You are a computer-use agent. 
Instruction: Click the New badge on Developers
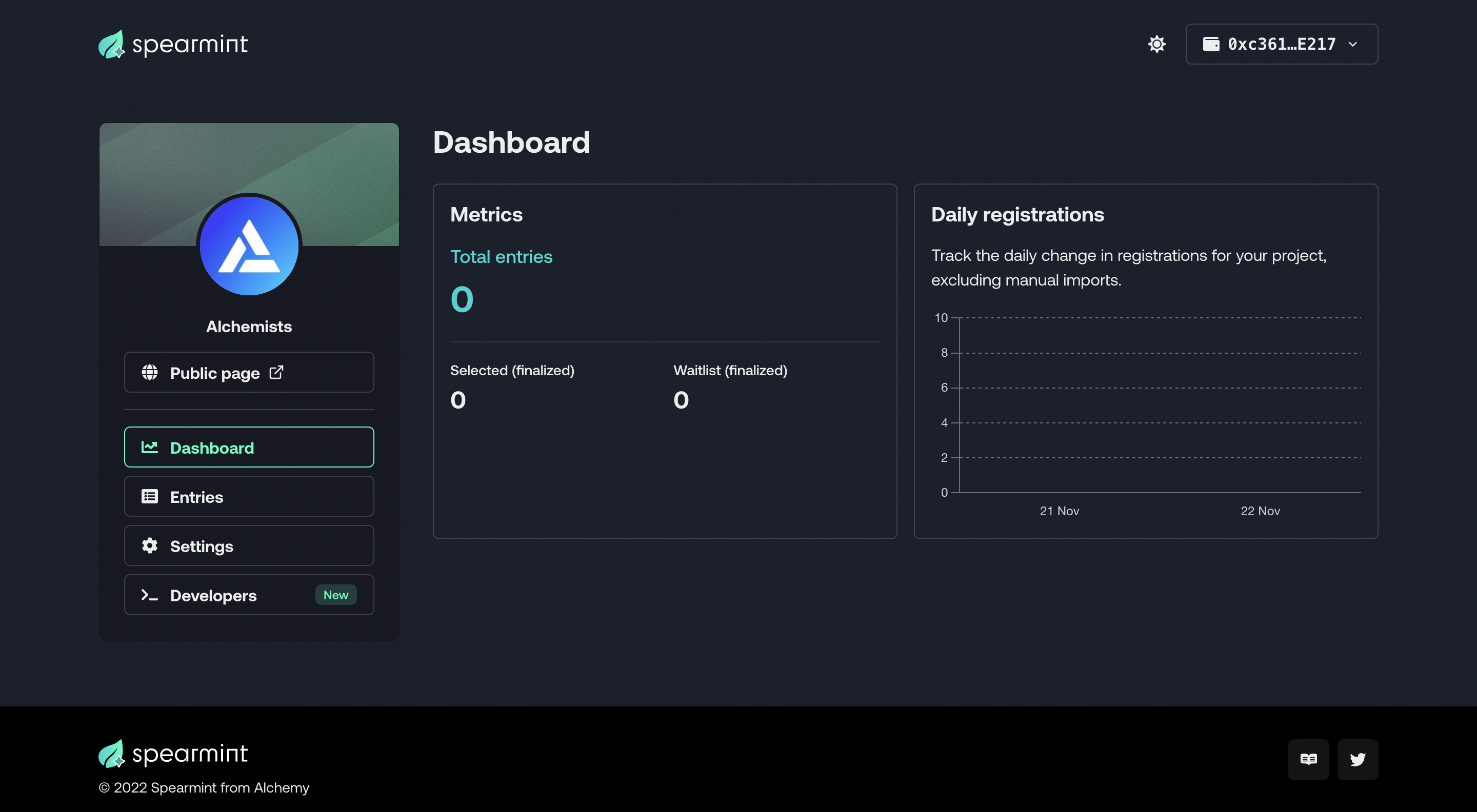tap(336, 595)
